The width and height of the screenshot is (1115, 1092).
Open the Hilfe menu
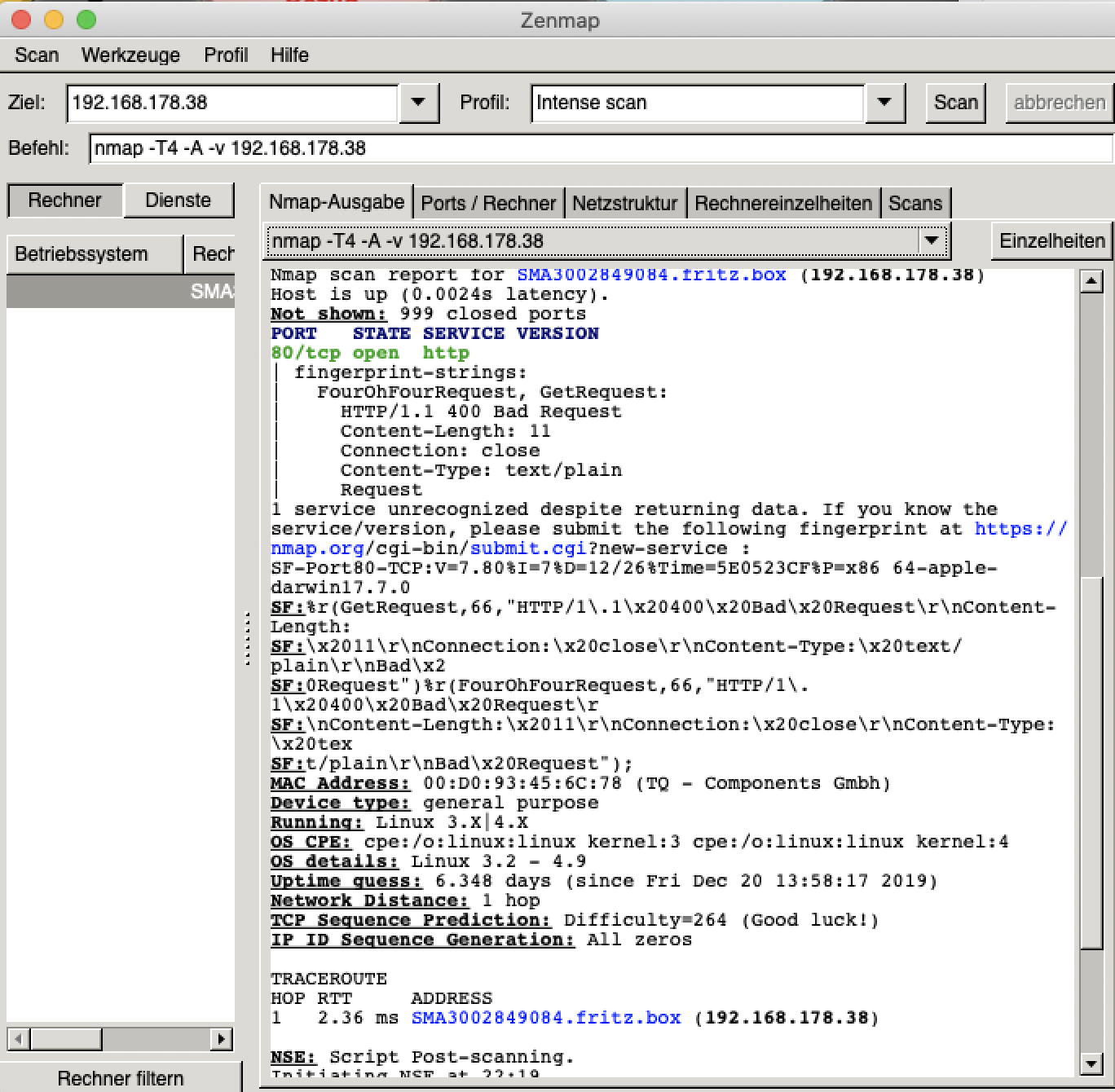(x=289, y=55)
